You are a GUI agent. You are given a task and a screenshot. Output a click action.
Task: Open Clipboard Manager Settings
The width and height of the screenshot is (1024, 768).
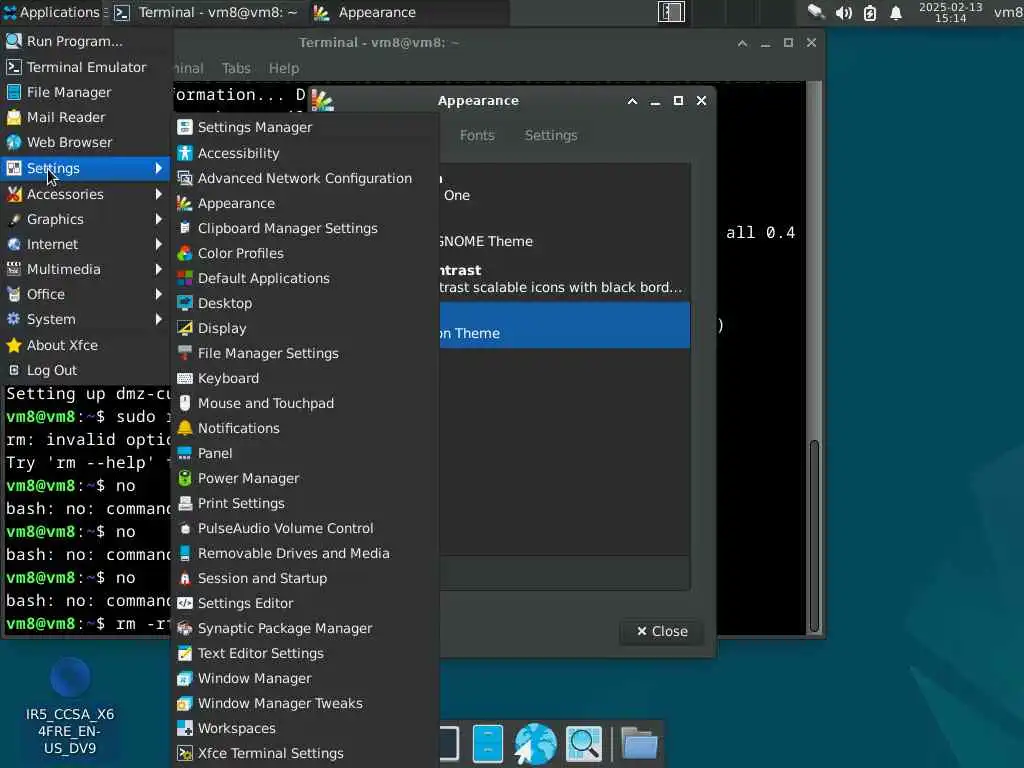304,228
